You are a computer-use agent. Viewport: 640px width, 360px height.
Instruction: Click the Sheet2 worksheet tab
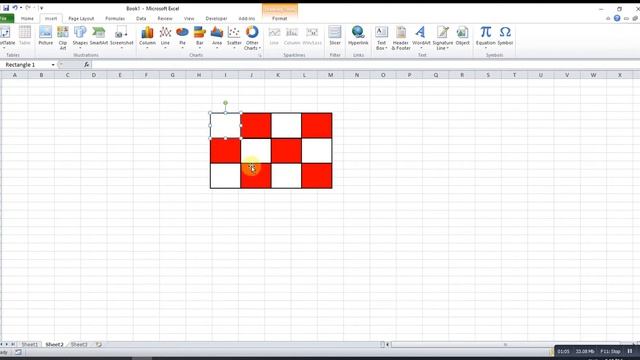(x=54, y=344)
